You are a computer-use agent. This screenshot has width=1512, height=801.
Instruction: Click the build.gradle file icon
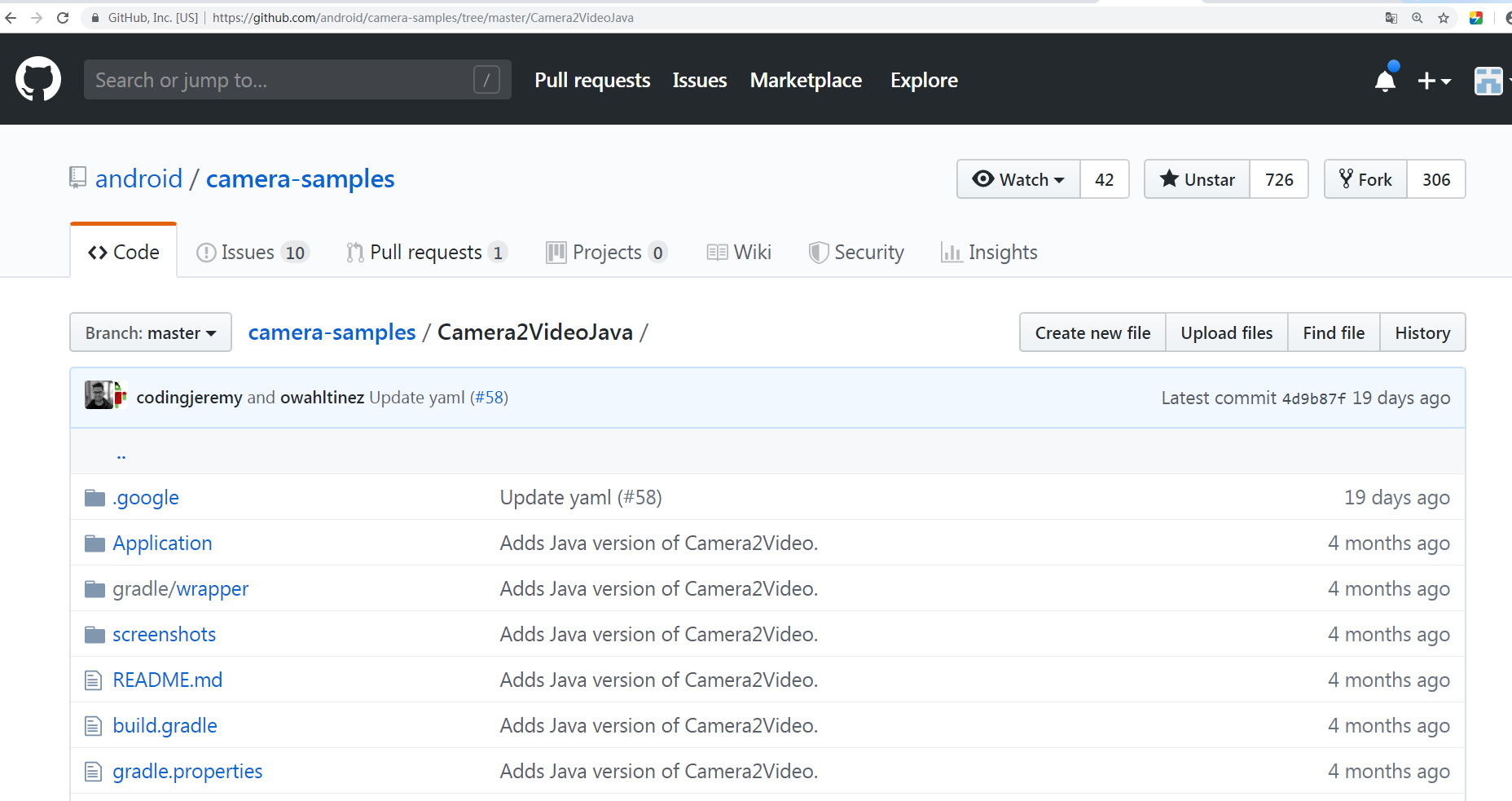pyautogui.click(x=94, y=725)
